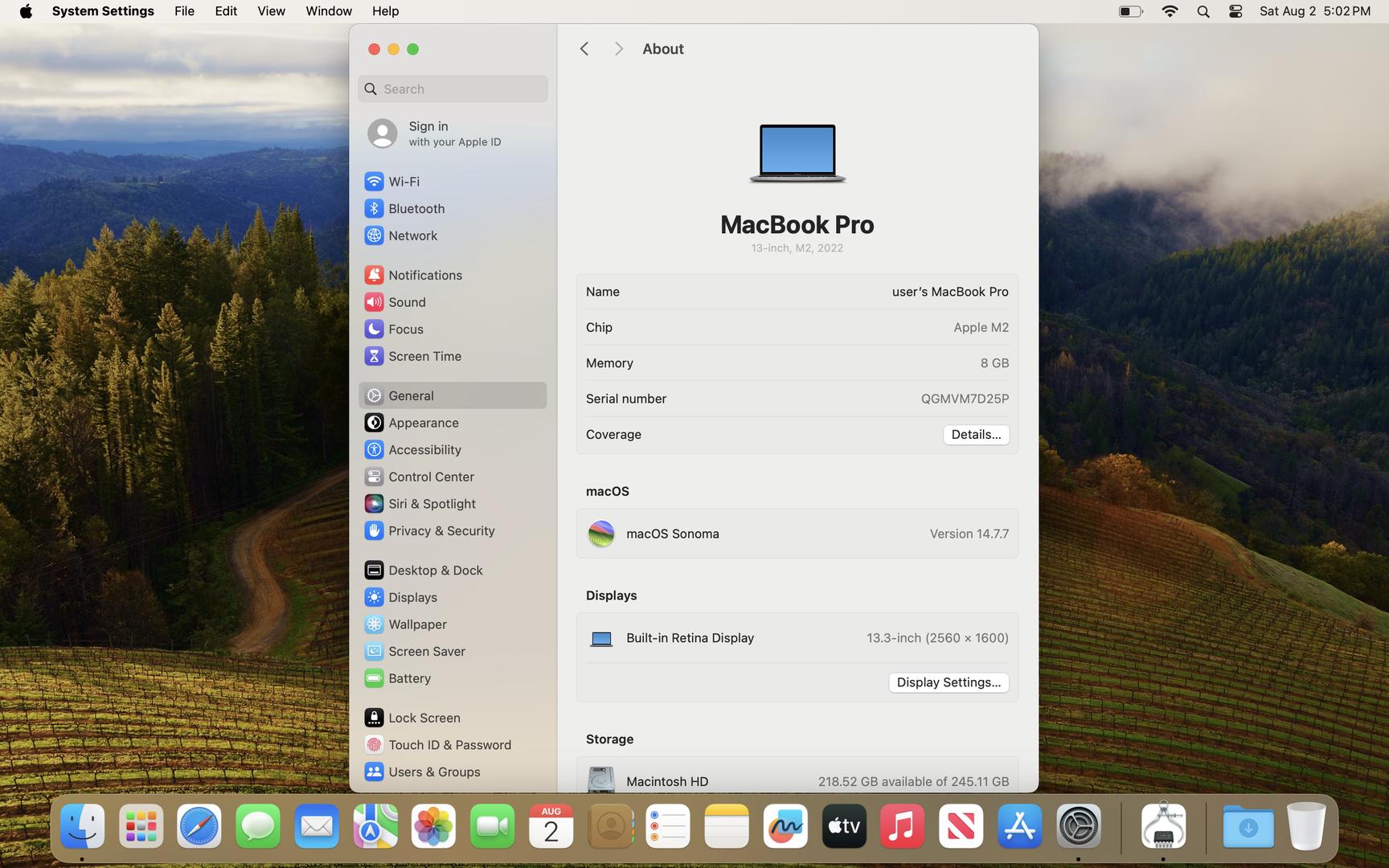This screenshot has width=1389, height=868.
Task: Go to Control Center settings
Action: [x=453, y=477]
